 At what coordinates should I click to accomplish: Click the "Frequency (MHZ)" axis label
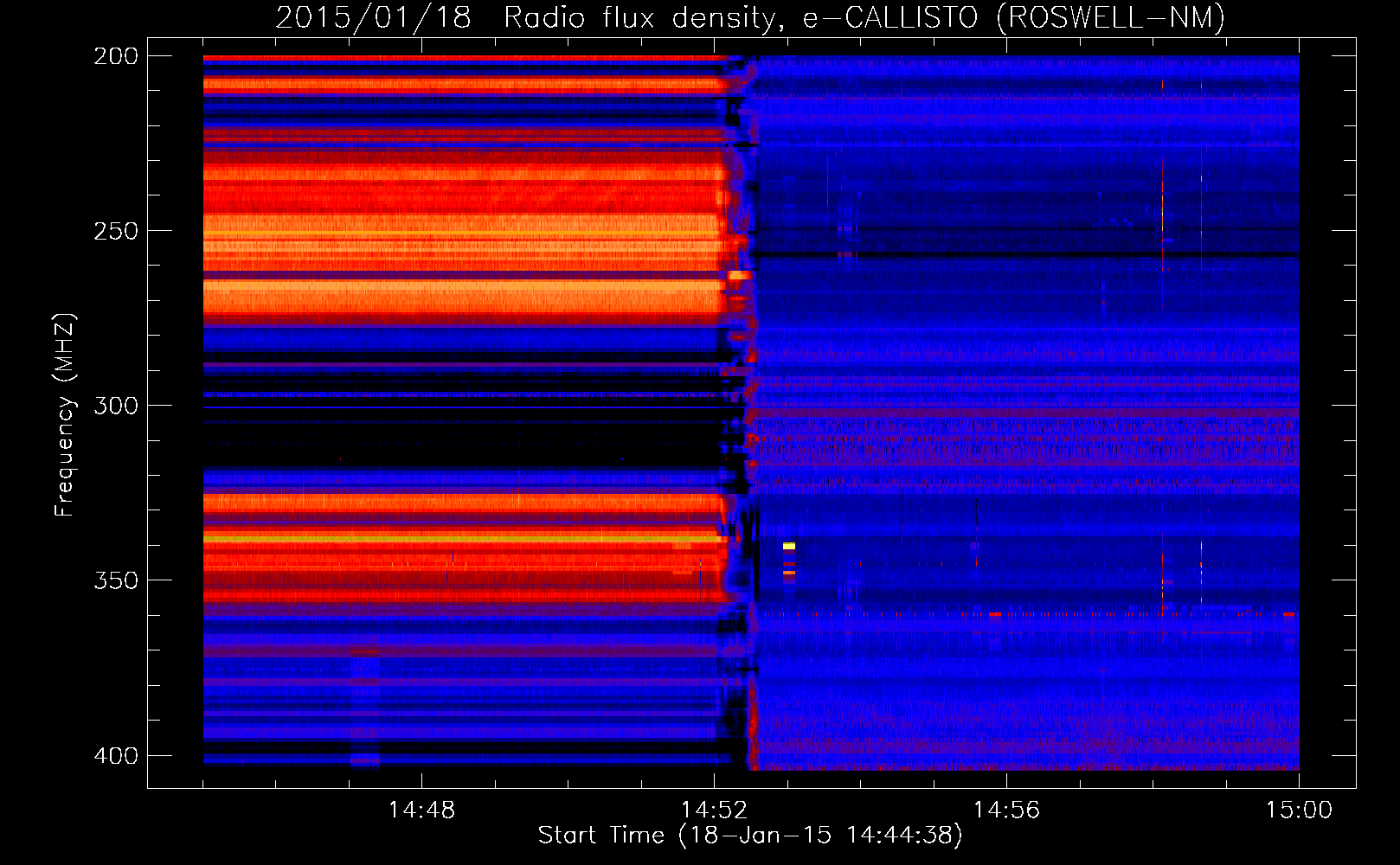pos(64,415)
